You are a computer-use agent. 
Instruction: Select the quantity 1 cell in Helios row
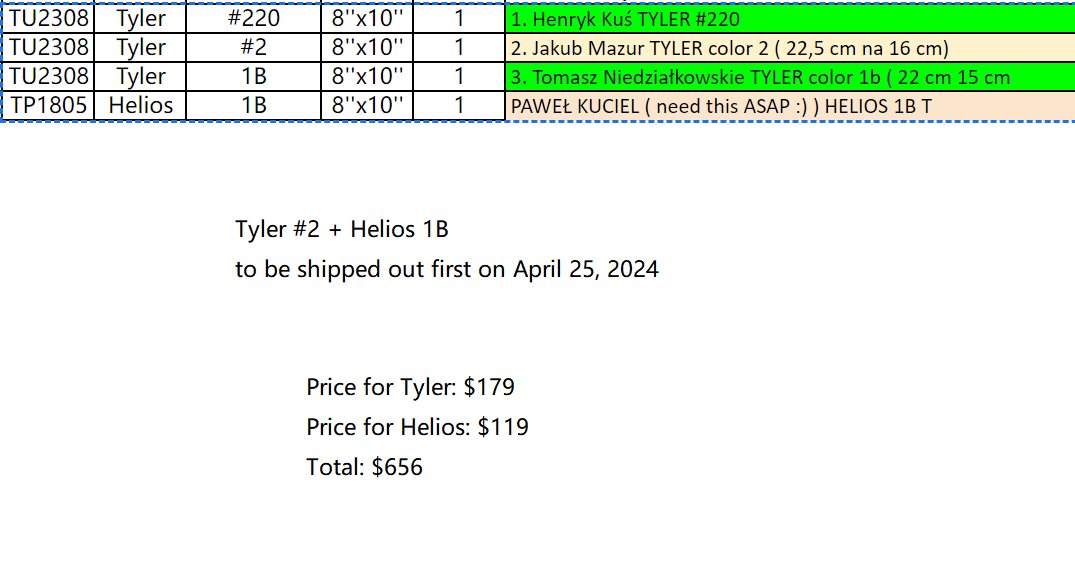point(459,106)
